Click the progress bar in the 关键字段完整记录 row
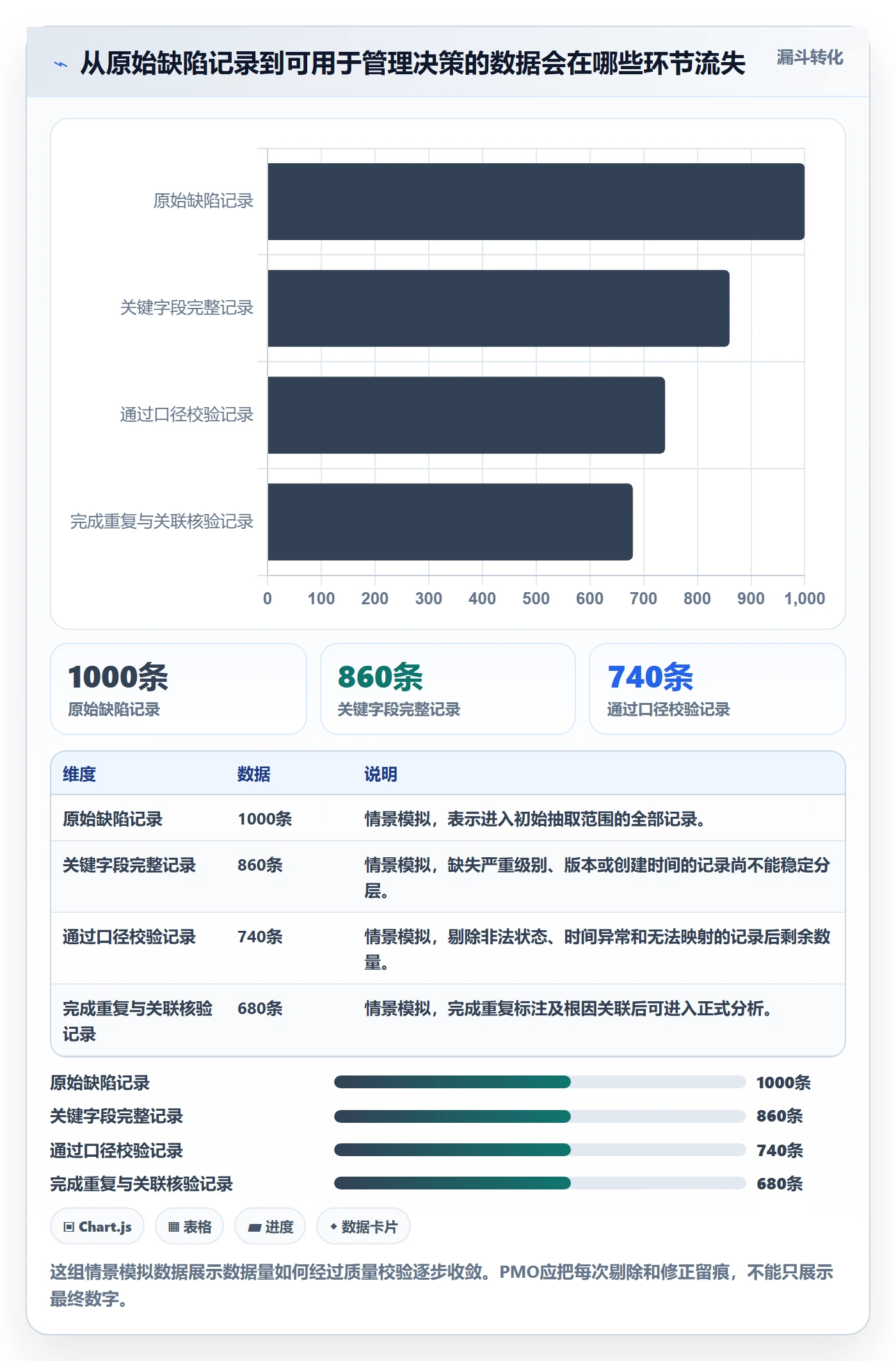The width and height of the screenshot is (896, 1361). (540, 1116)
